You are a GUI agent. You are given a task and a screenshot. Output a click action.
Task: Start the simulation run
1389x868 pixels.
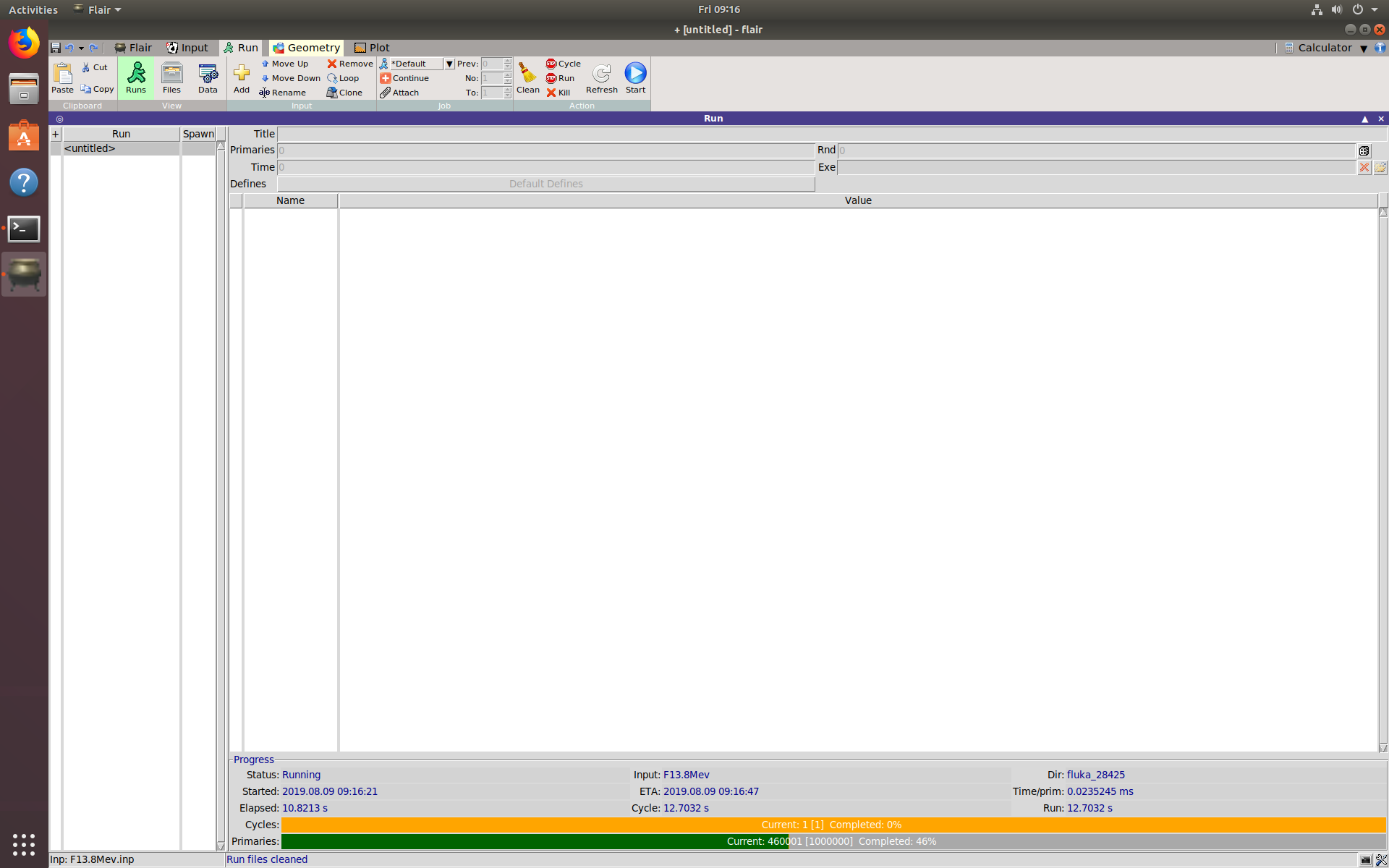635,77
